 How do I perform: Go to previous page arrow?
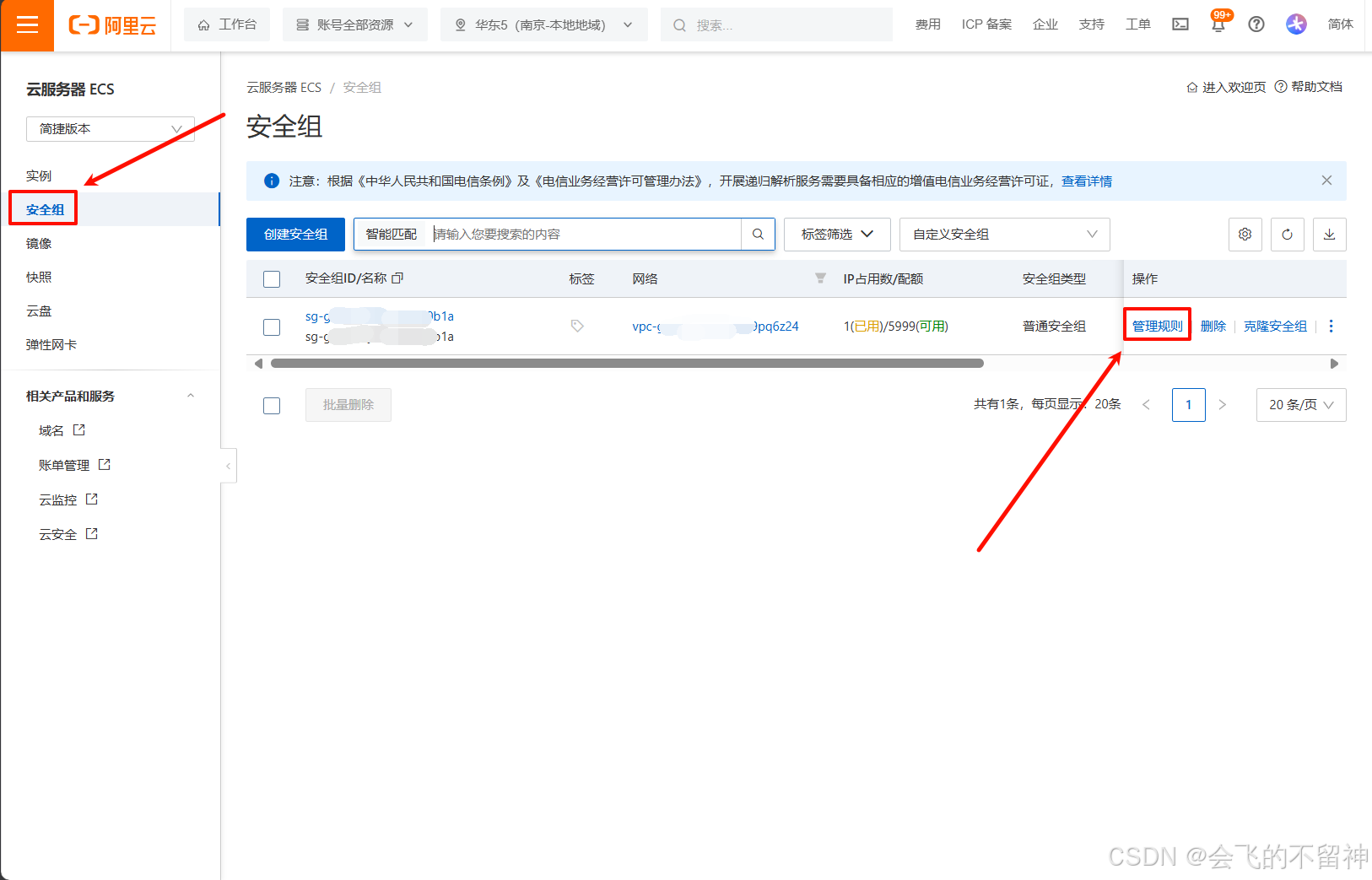pyautogui.click(x=1146, y=405)
